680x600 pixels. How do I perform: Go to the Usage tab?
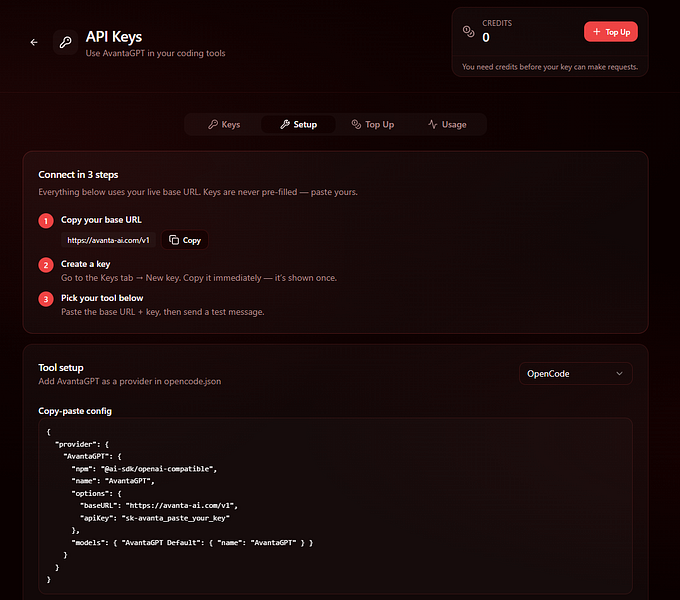coord(447,124)
